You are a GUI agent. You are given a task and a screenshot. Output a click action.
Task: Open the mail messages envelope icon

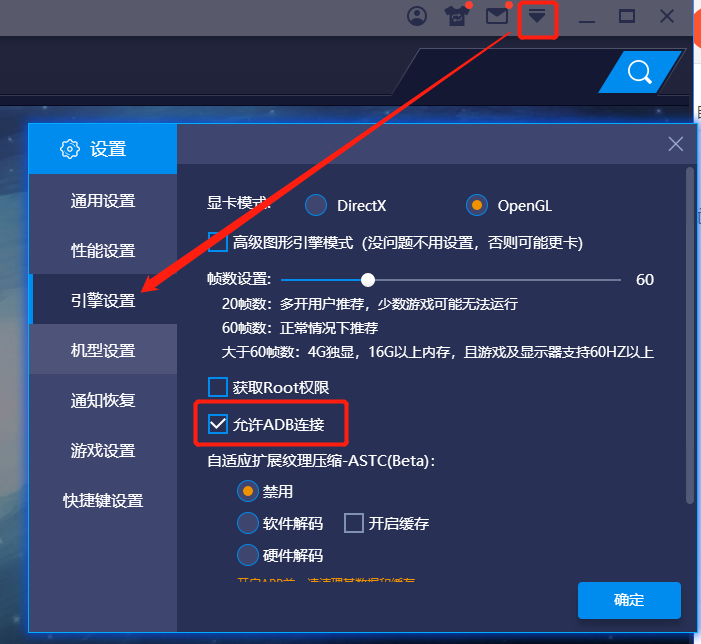click(x=497, y=17)
